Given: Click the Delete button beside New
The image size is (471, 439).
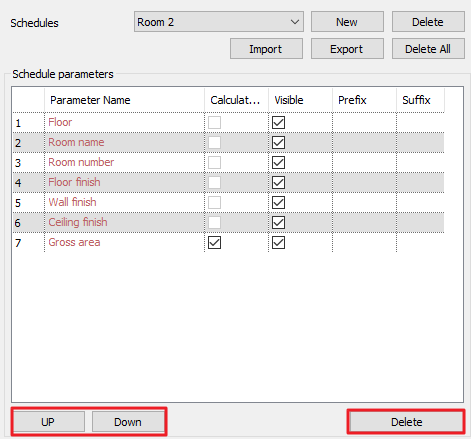Looking at the screenshot, I should [x=428, y=22].
